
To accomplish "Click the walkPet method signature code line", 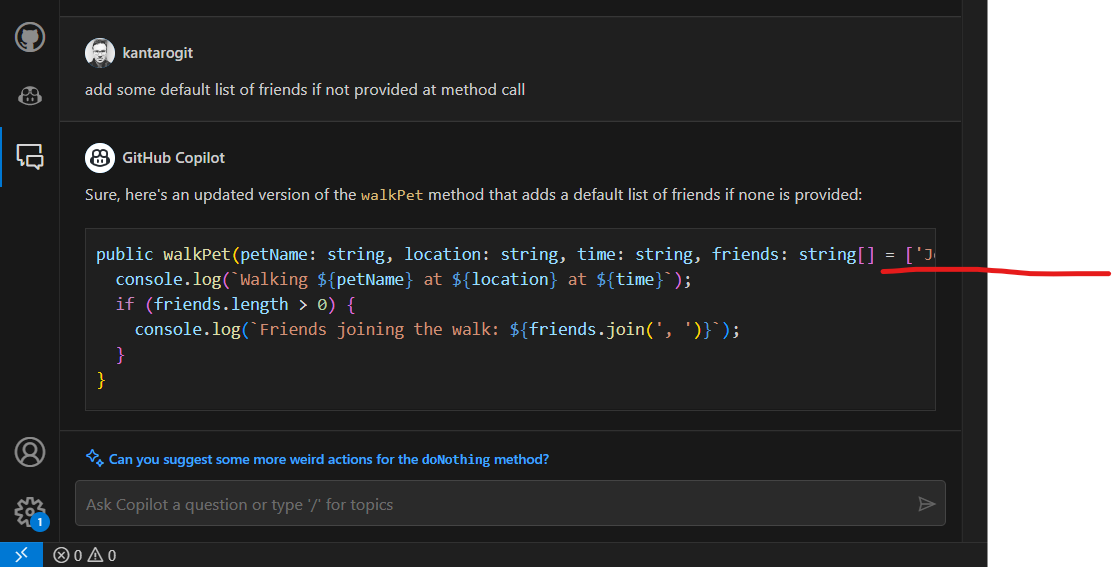I will tap(516, 254).
